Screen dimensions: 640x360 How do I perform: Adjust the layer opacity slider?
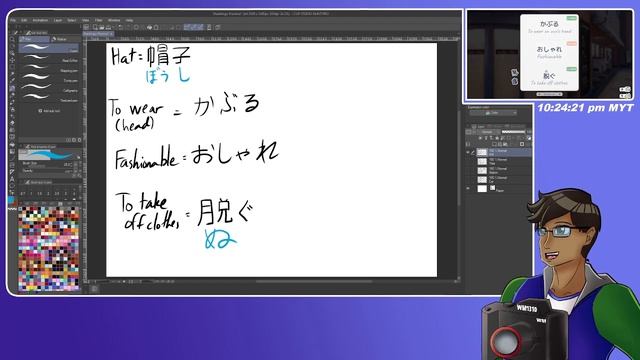coord(513,132)
